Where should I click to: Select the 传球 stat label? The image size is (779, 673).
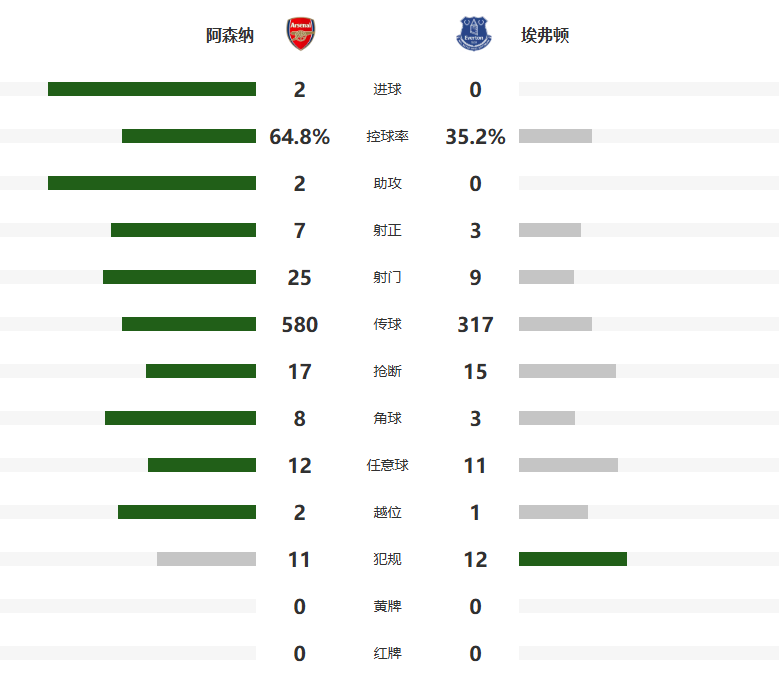(x=387, y=325)
